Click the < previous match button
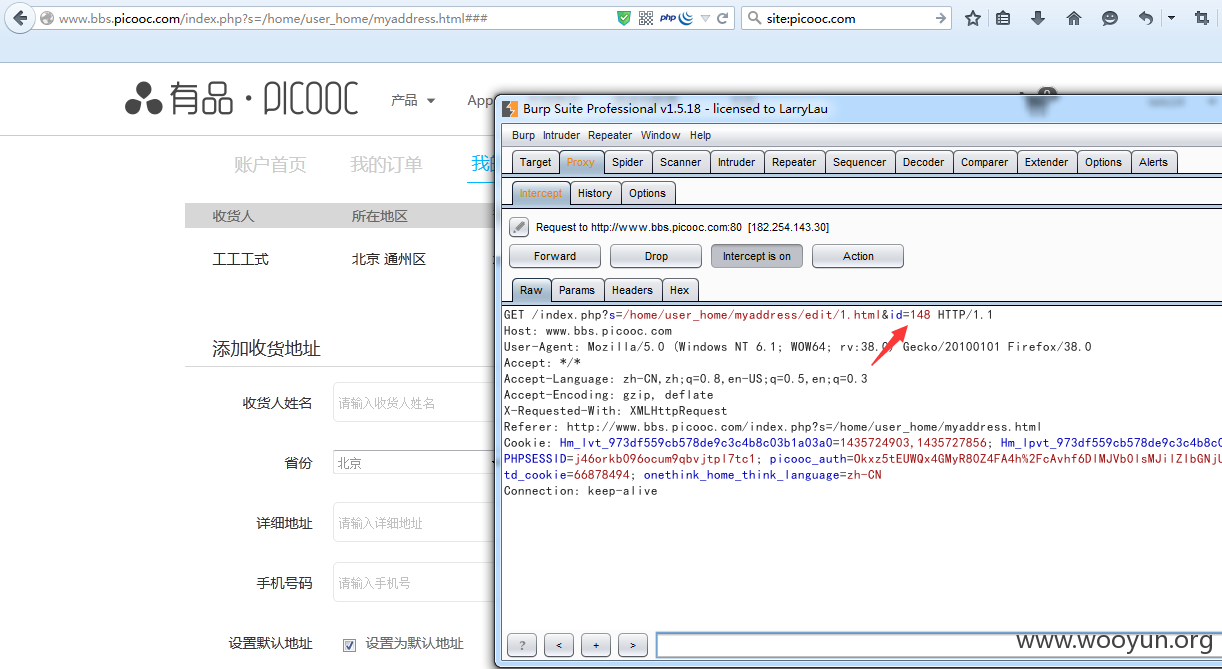The image size is (1222, 669). pyautogui.click(x=559, y=645)
